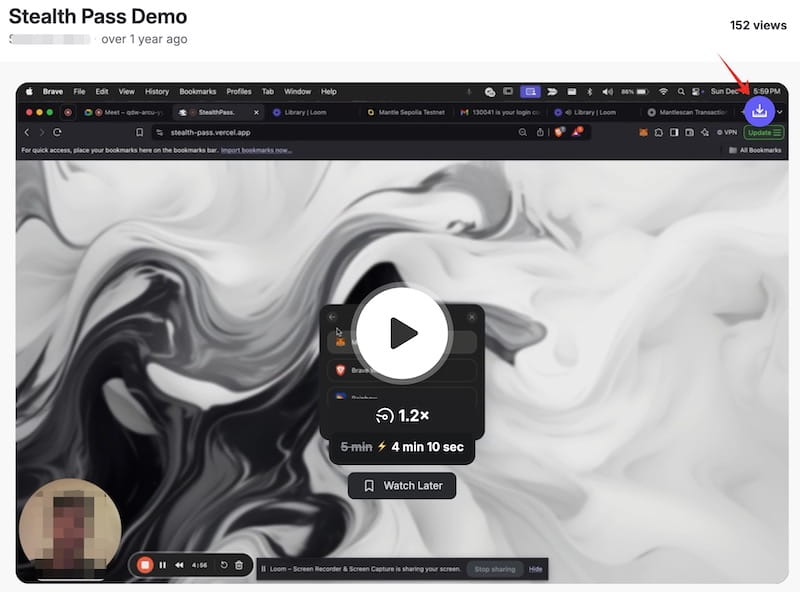Switch to the Mantlescan Transaction tab
The height and width of the screenshot is (592, 800).
click(x=688, y=112)
